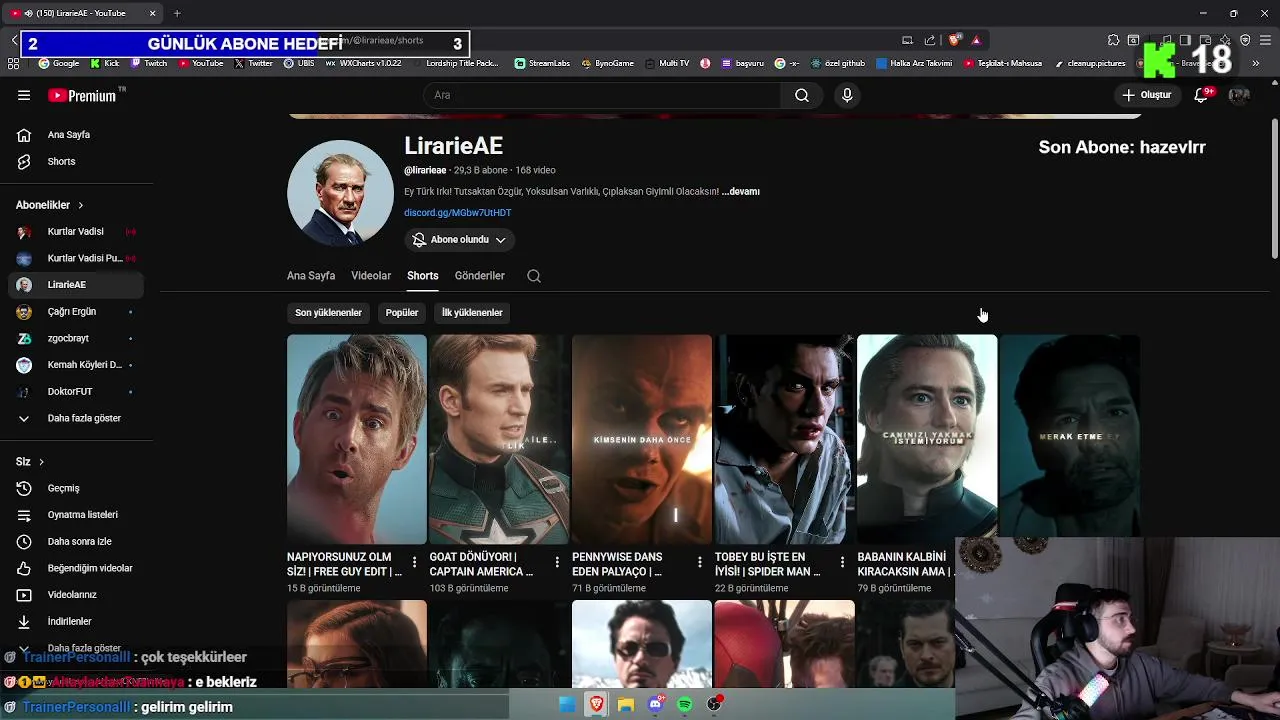The width and height of the screenshot is (1280, 720).
Task: Open Videolarınız in sidebar
Action: (x=76, y=594)
